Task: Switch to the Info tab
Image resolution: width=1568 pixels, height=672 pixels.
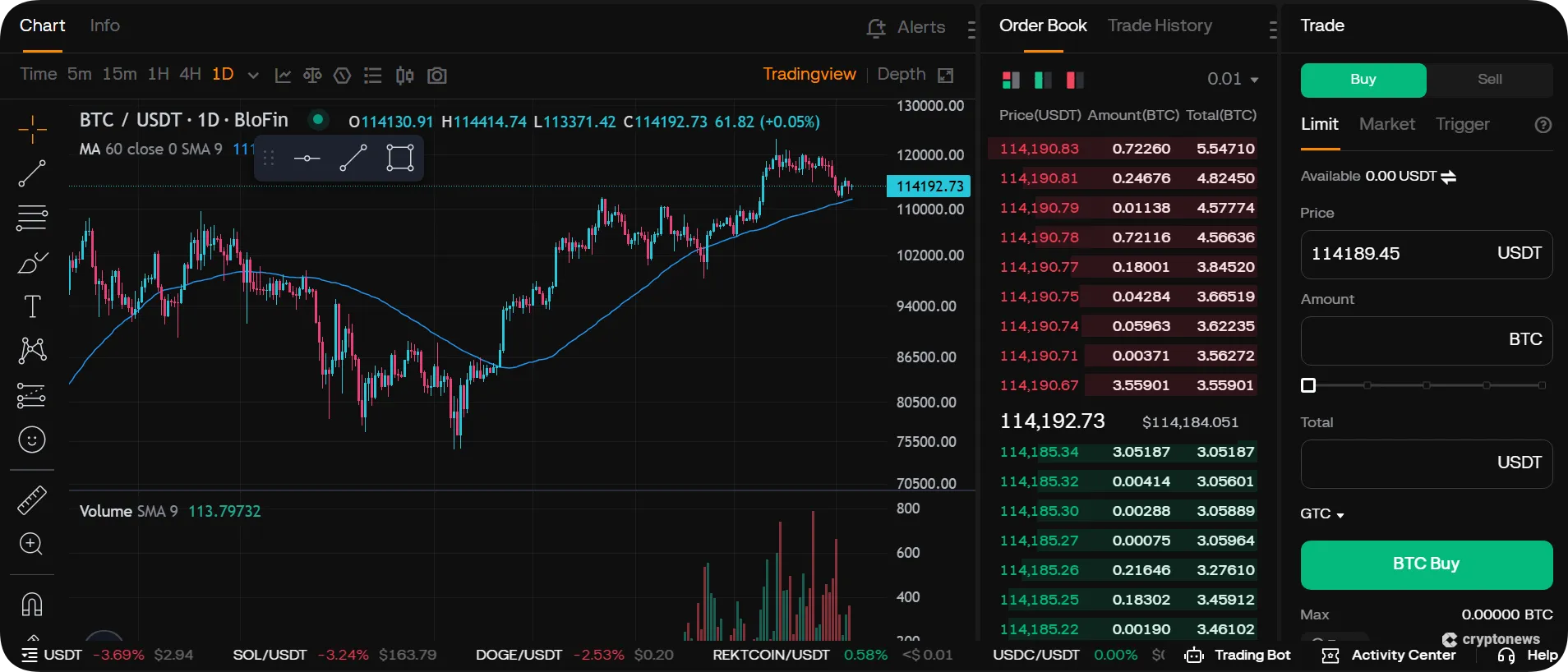Action: pos(105,25)
